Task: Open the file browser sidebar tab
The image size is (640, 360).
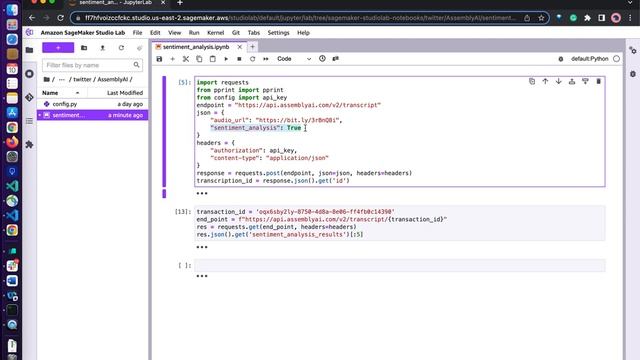Action: pyautogui.click(x=29, y=50)
